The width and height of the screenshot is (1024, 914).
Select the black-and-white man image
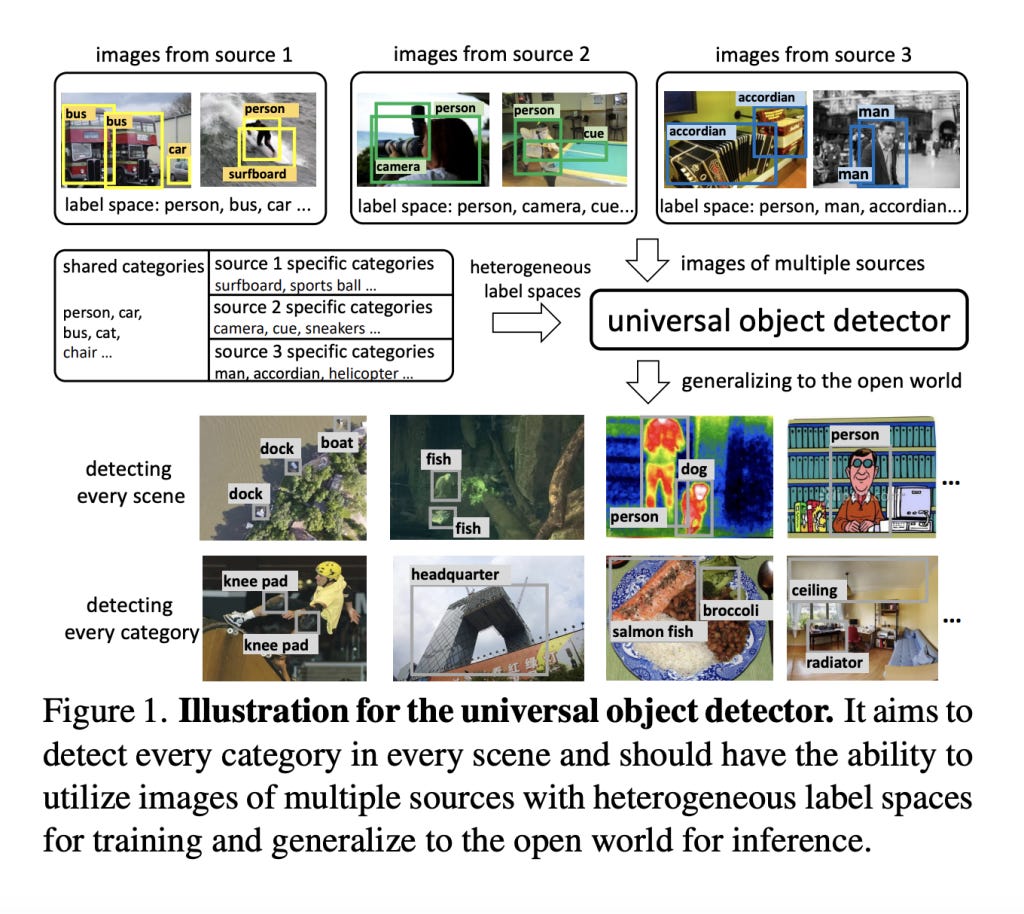coord(886,139)
